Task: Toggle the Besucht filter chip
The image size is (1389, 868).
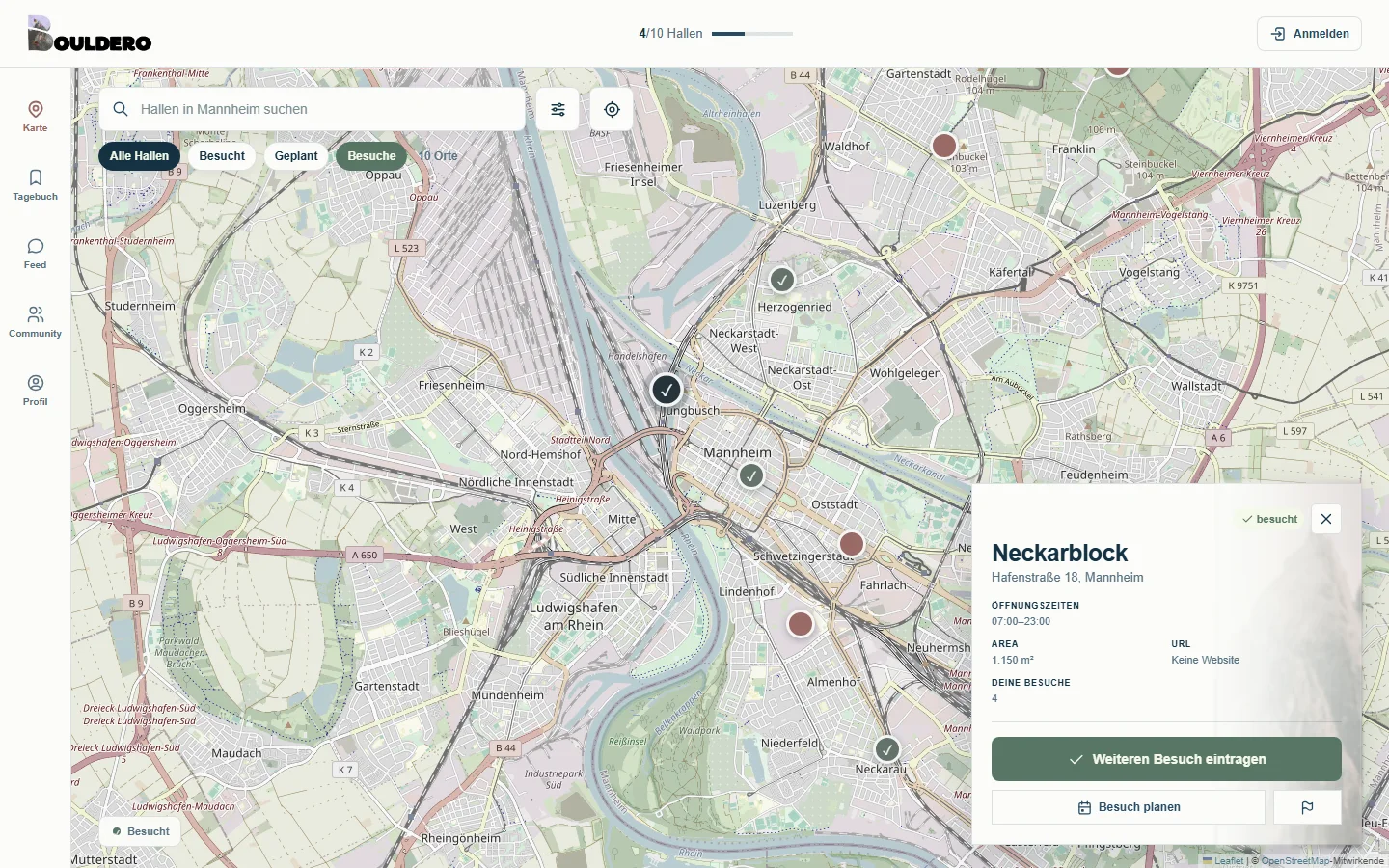Action: (222, 156)
